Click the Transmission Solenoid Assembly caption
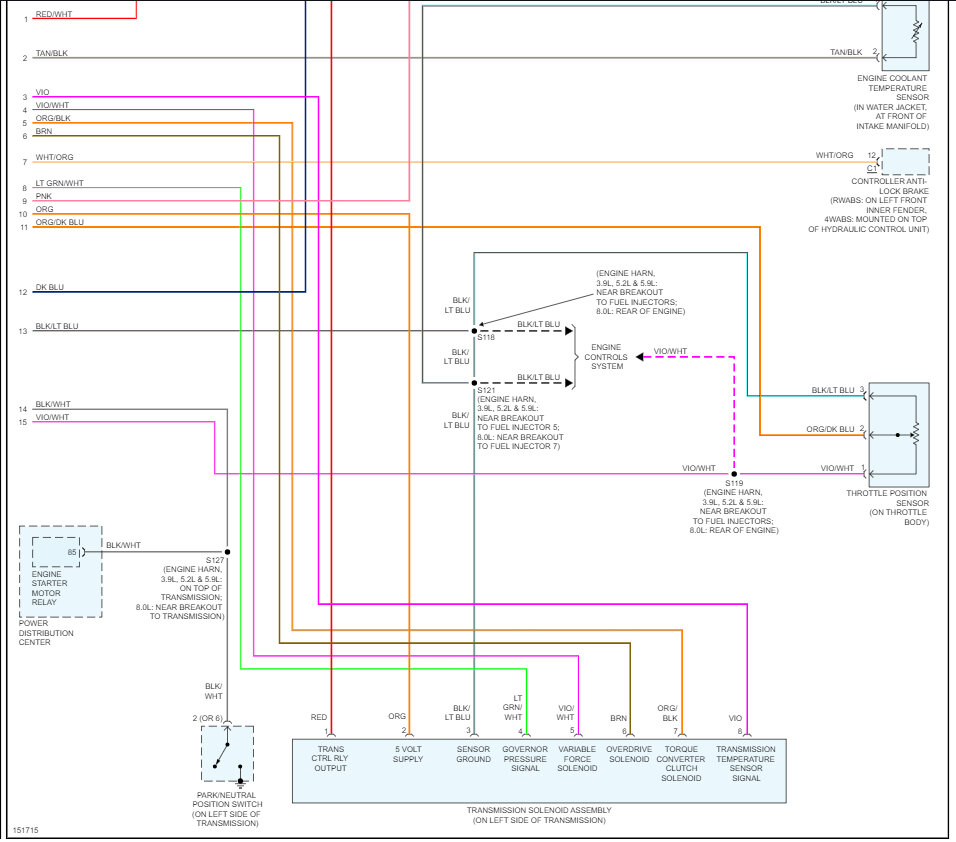This screenshot has width=956, height=842. pos(539,815)
